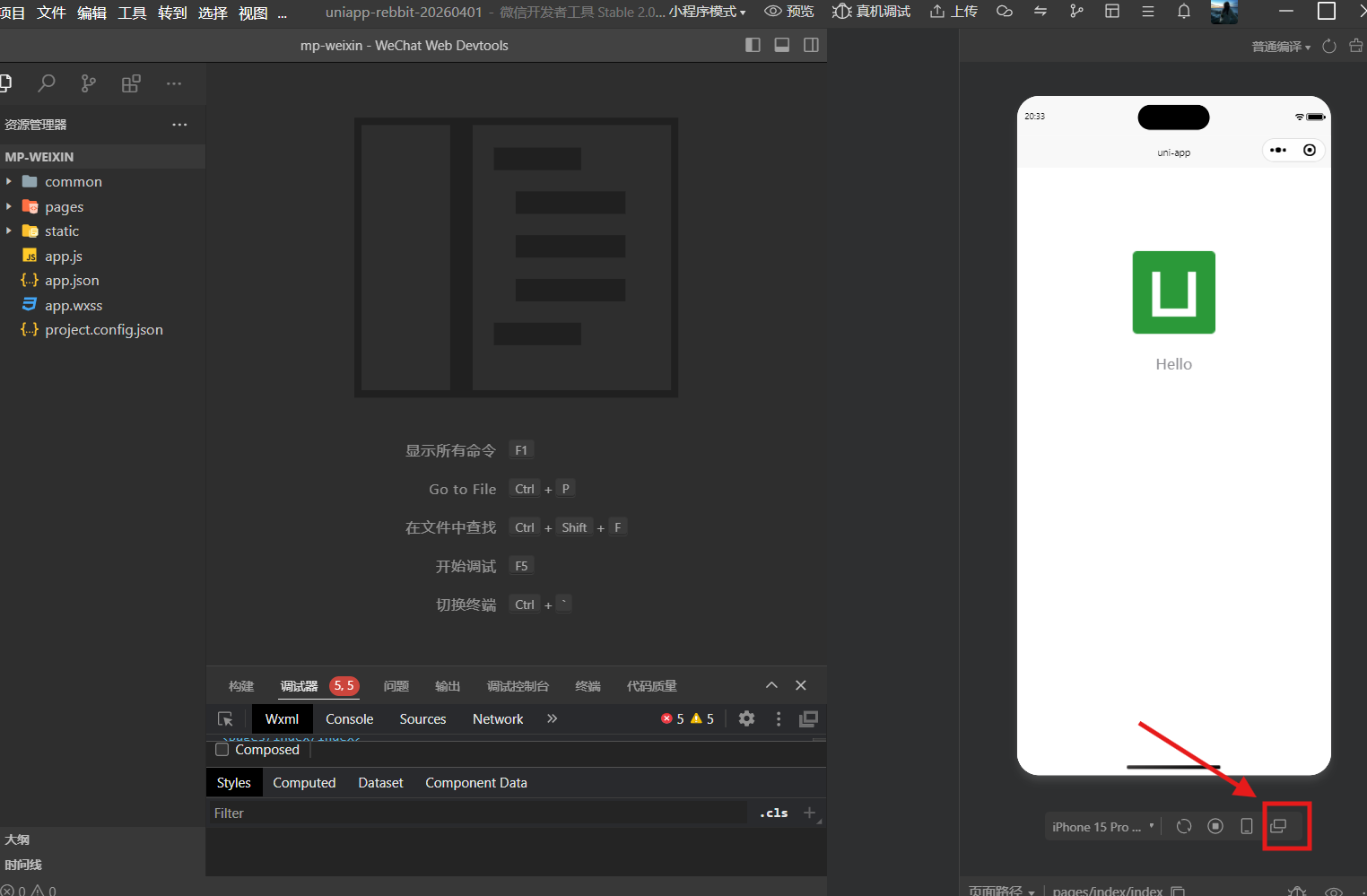Click the 上传 upload button
1367x896 pixels.
[x=953, y=12]
